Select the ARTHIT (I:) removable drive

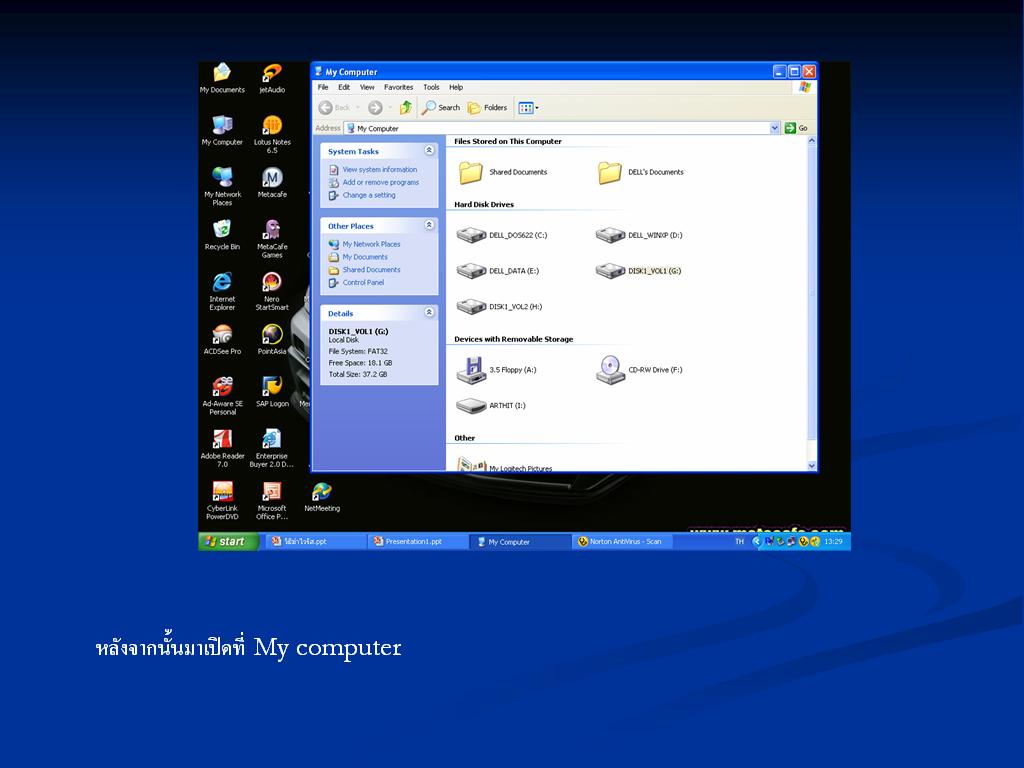490,406
